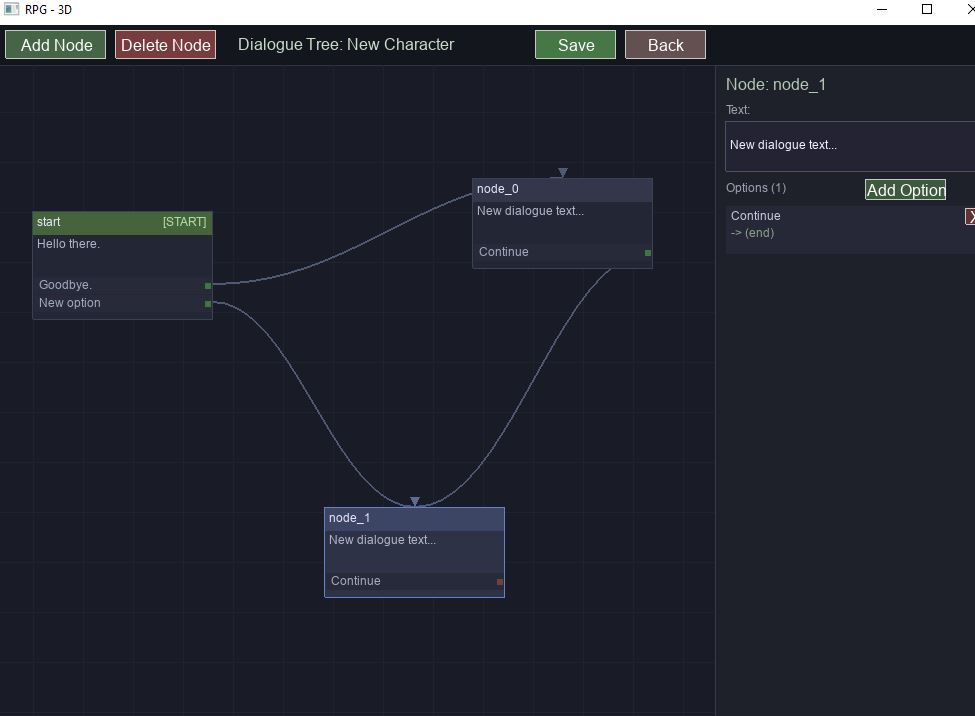This screenshot has height=716, width=975.
Task: Select the node_1 header
Action: 414,519
